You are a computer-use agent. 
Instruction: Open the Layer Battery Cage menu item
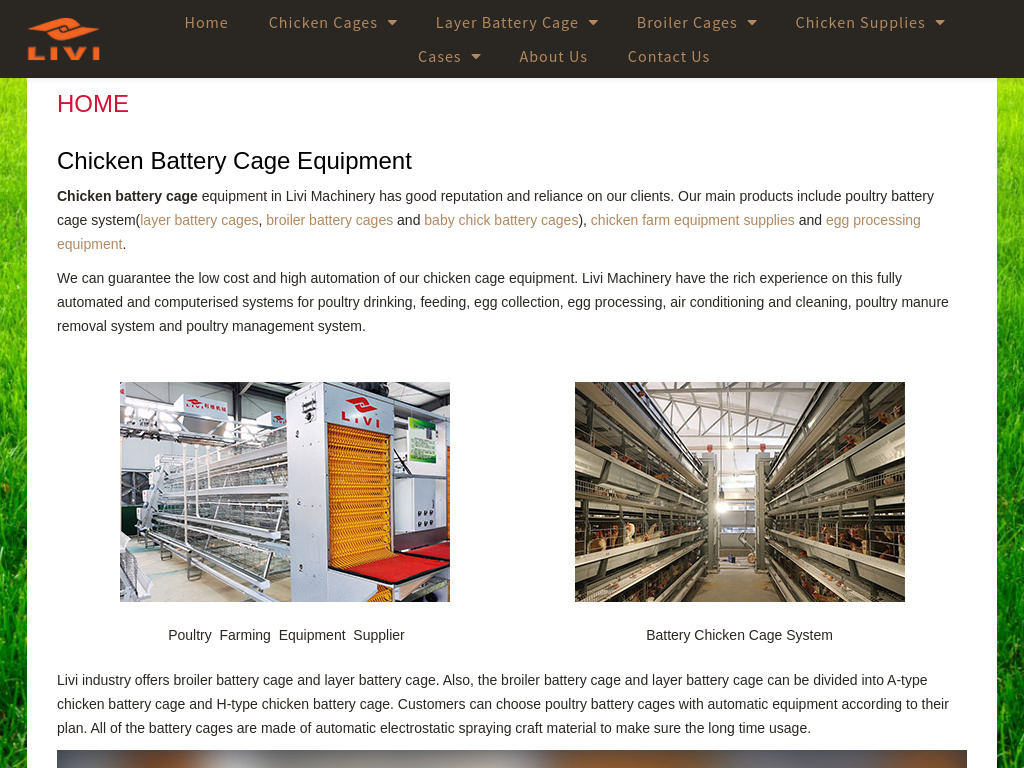tap(507, 23)
